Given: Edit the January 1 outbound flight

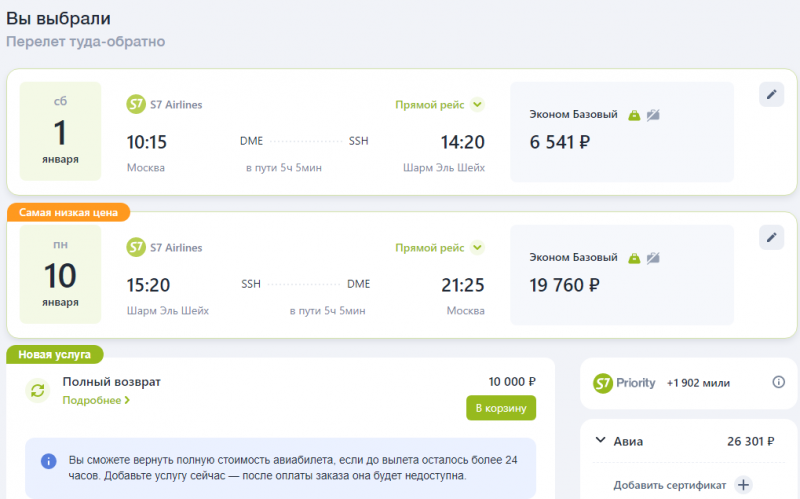Looking at the screenshot, I should [x=771, y=94].
